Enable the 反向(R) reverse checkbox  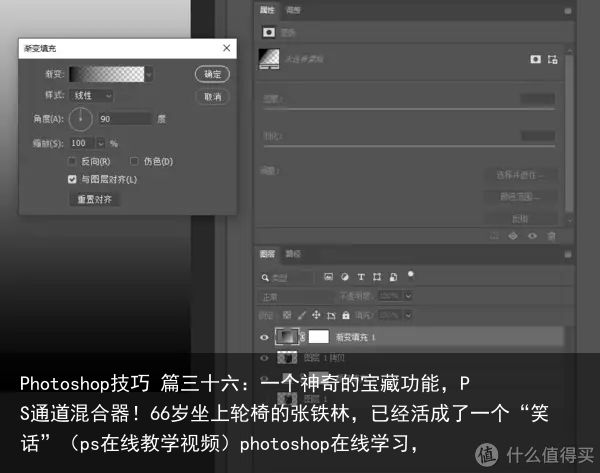[x=72, y=161]
